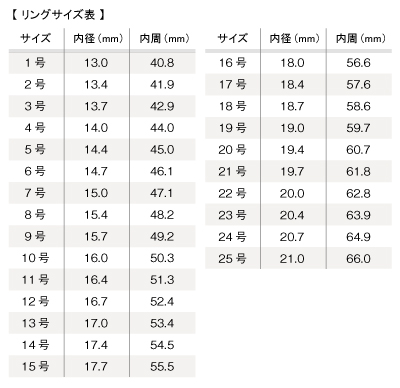The height and width of the screenshot is (388, 400).
Task: Select circumference value 55.5
Action: [x=162, y=366]
